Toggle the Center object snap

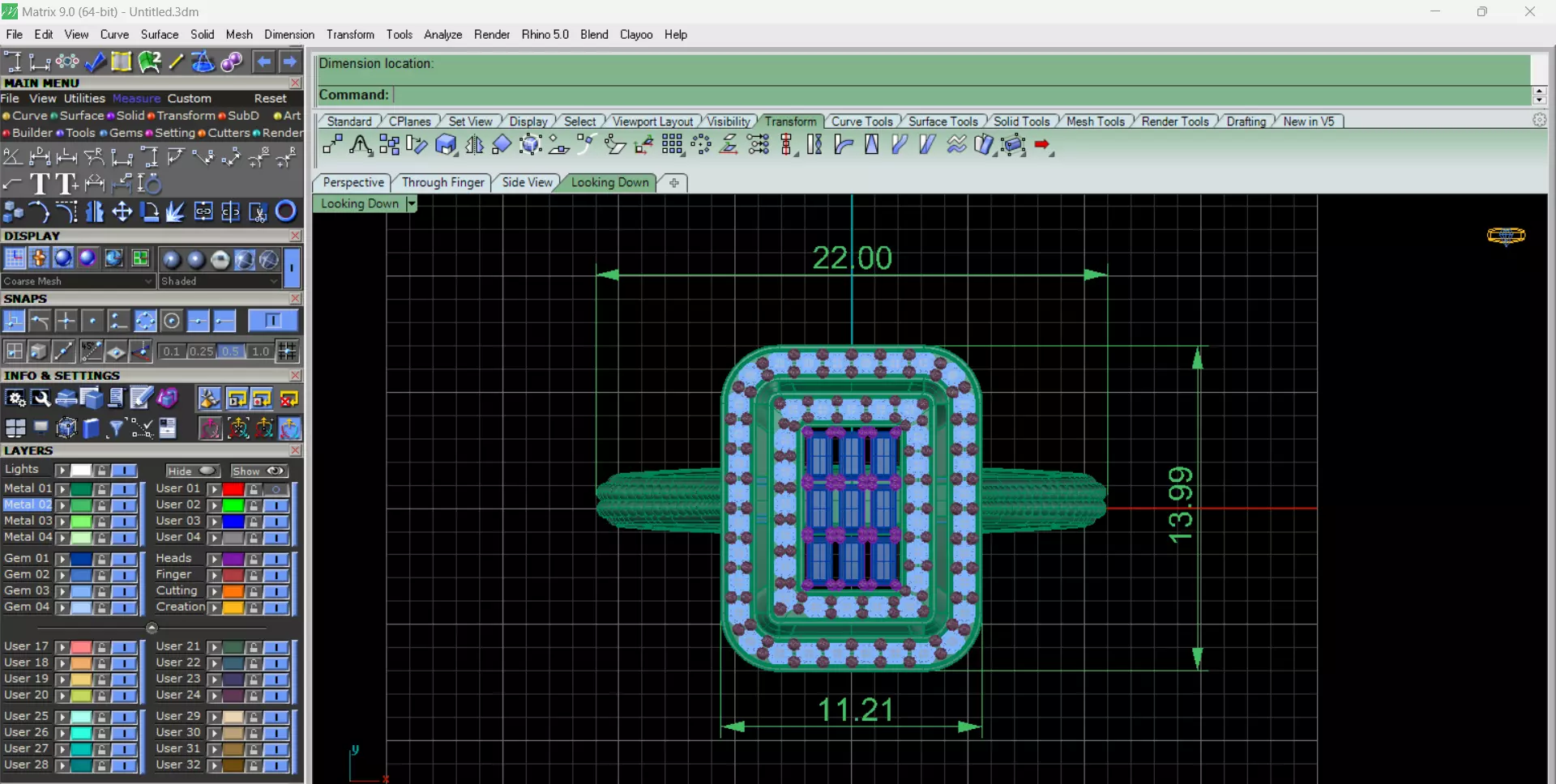[x=172, y=322]
